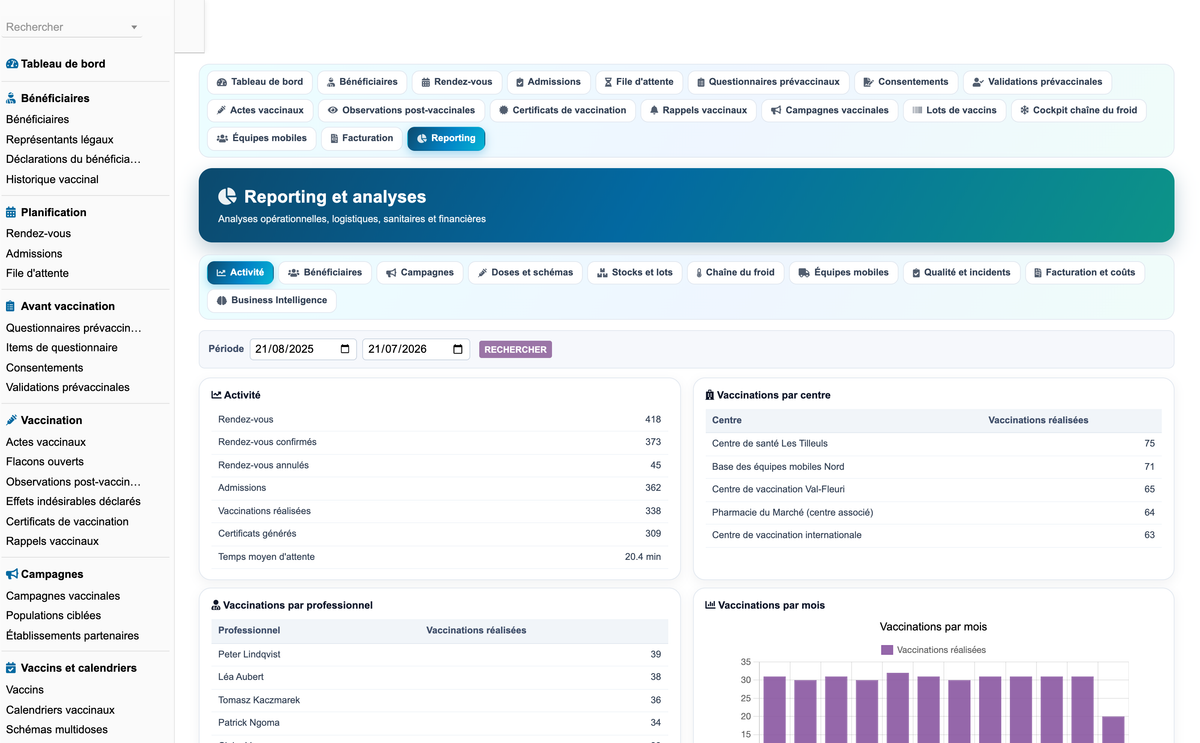Click the Campagnes megaphone icon in sidebar
1200x743 pixels.
12,574
